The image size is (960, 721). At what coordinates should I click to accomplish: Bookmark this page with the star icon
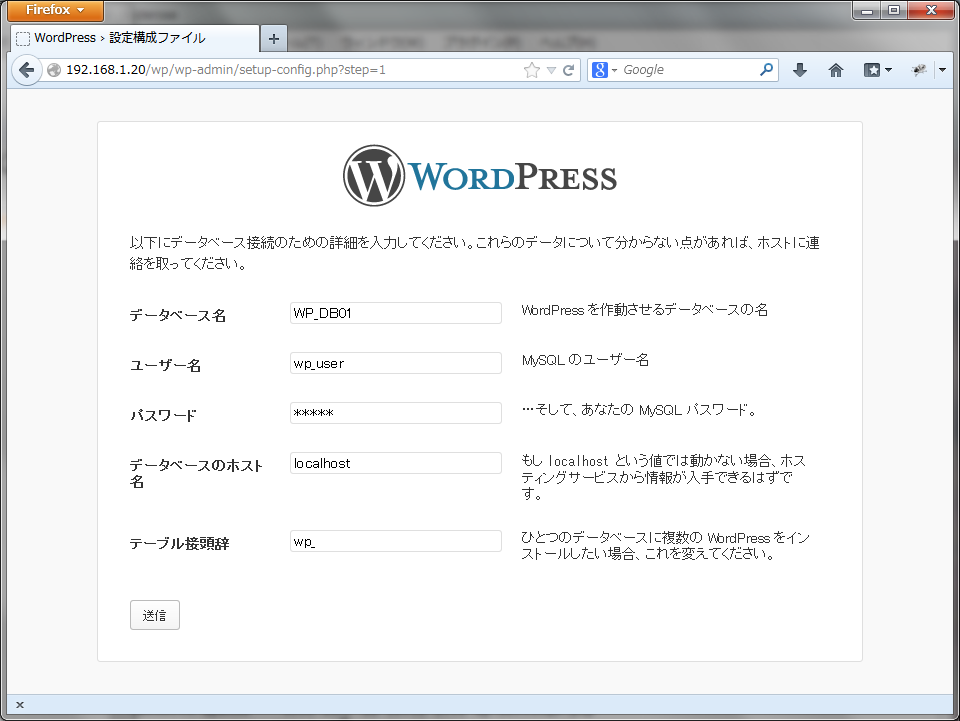coord(532,70)
